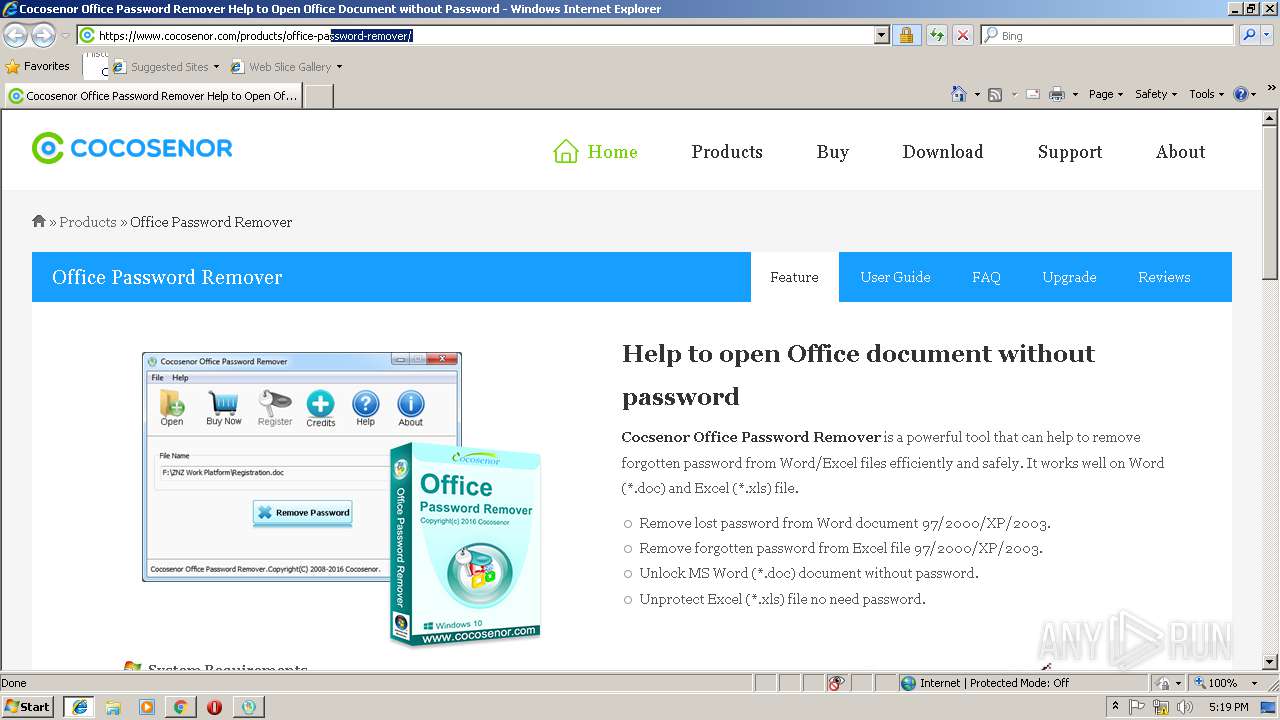Expand the command bar overflow chevron
1280x720 pixels.
[1272, 89]
